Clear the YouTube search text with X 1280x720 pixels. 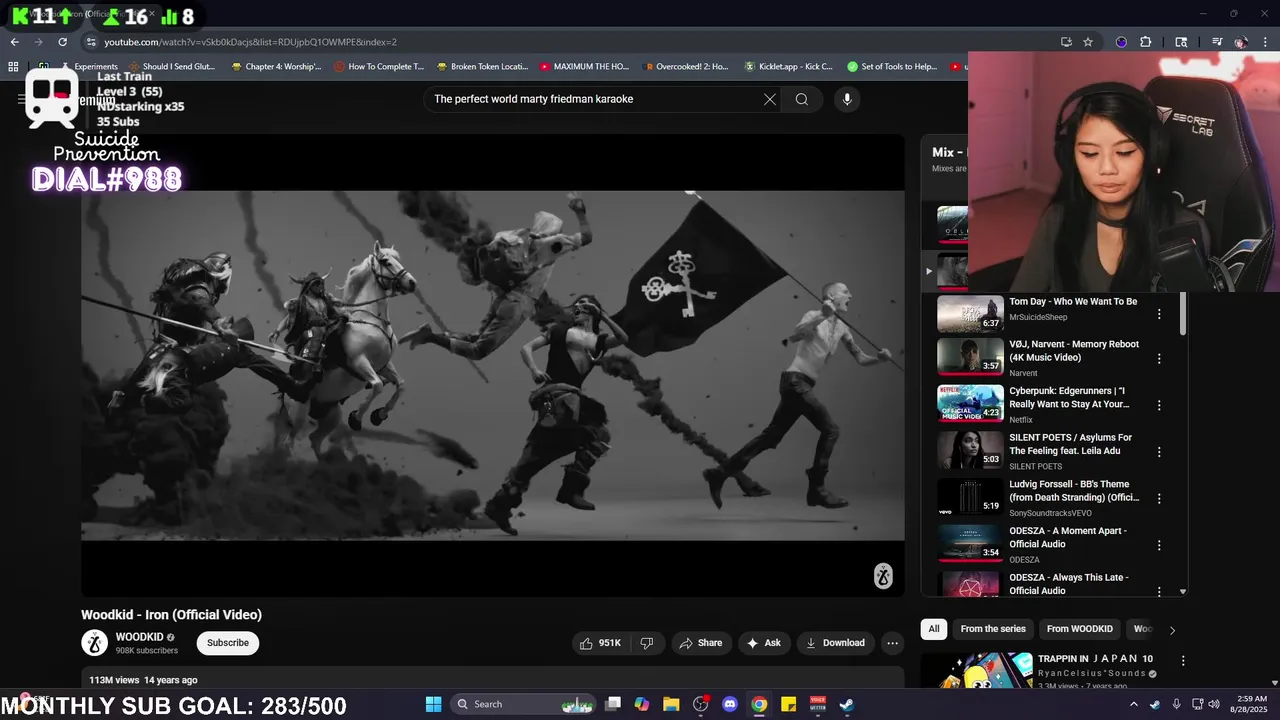point(770,99)
